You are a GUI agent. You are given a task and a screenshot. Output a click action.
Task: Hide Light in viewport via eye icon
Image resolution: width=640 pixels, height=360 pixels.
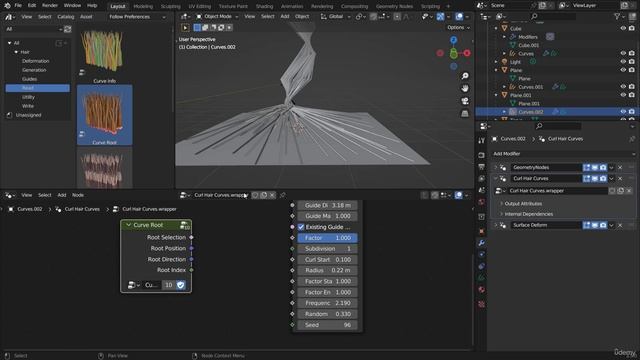point(623,62)
